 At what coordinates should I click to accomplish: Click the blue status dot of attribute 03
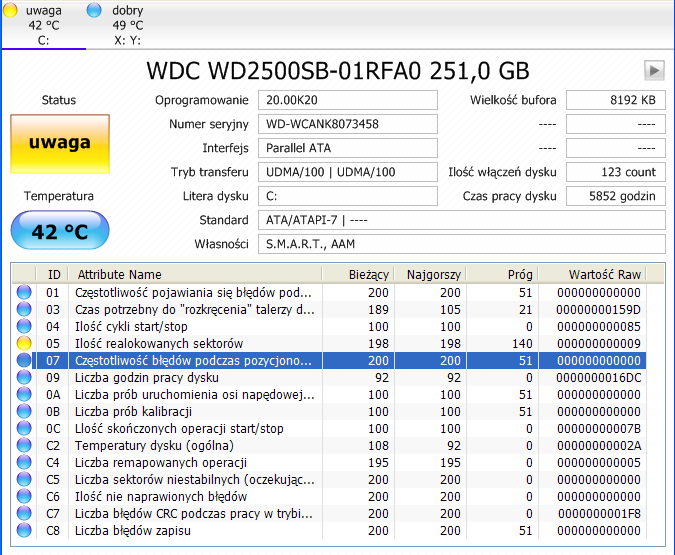(x=24, y=309)
